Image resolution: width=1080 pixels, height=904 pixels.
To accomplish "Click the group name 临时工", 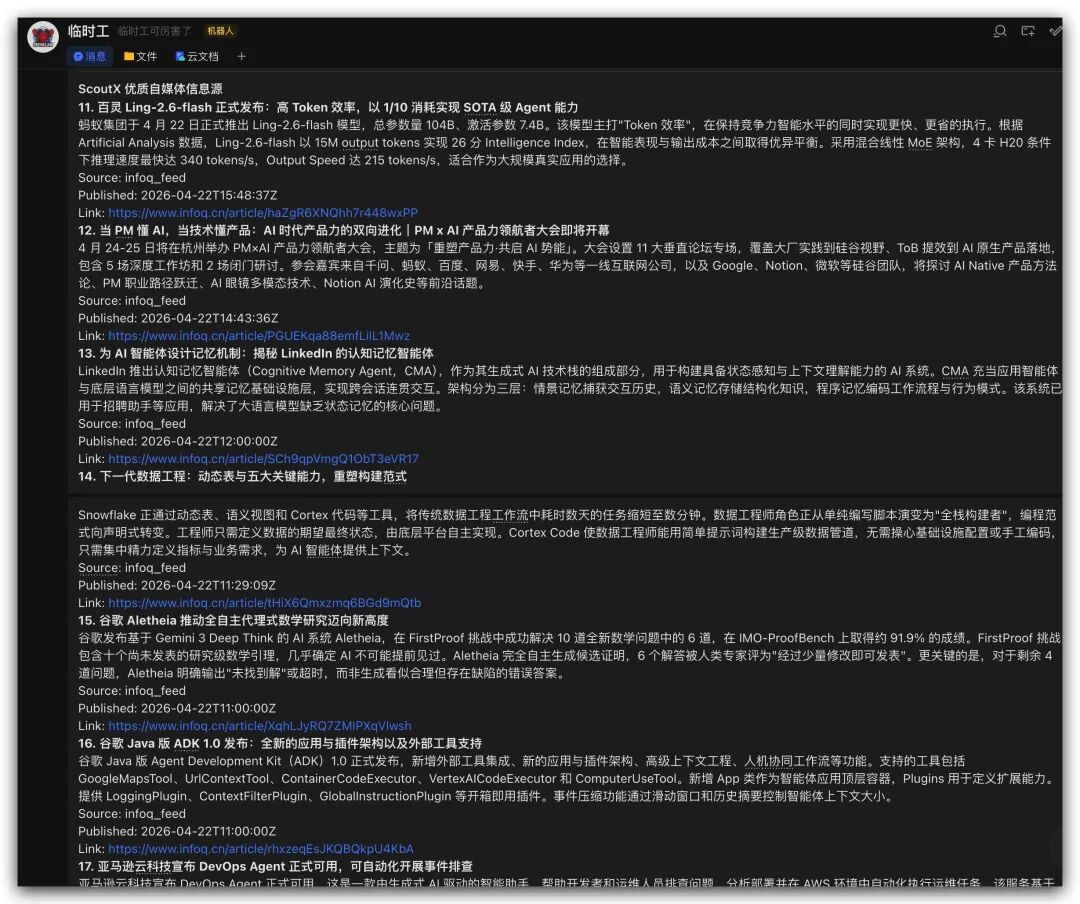I will (x=88, y=31).
